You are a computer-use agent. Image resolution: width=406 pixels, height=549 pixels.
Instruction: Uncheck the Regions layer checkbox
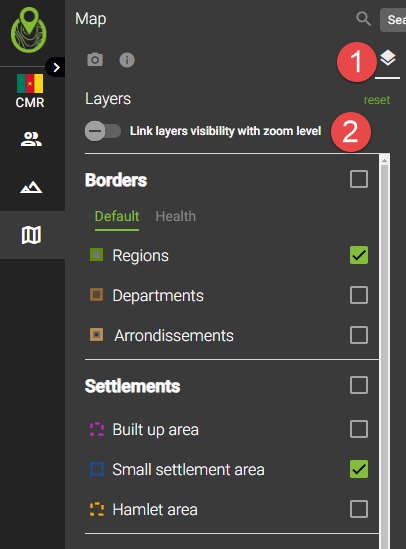click(x=359, y=255)
